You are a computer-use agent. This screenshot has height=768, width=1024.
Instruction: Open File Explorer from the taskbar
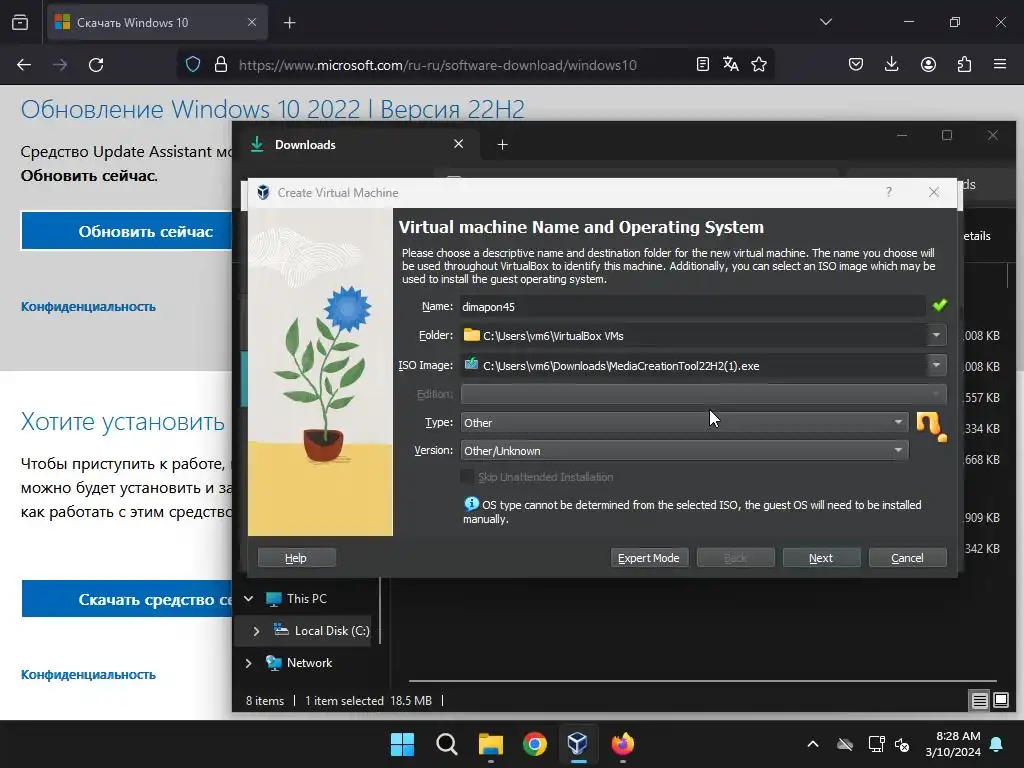tap(490, 744)
